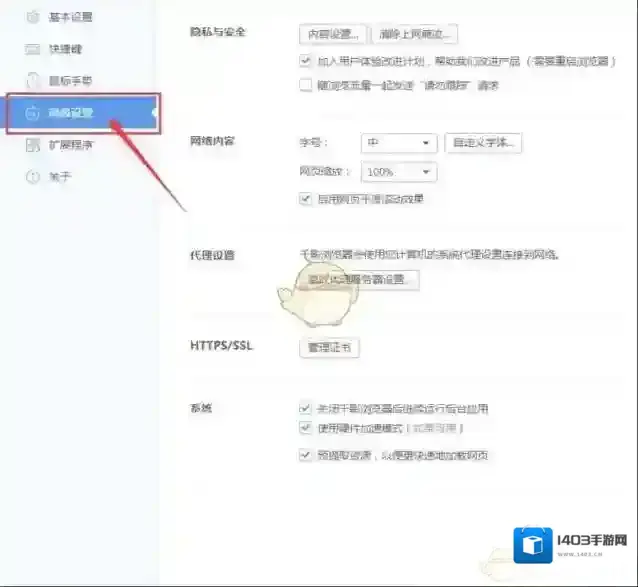This screenshot has width=638, height=587.
Task: Toggle 加入用户体验改进计划 checkbox
Action: coord(305,61)
